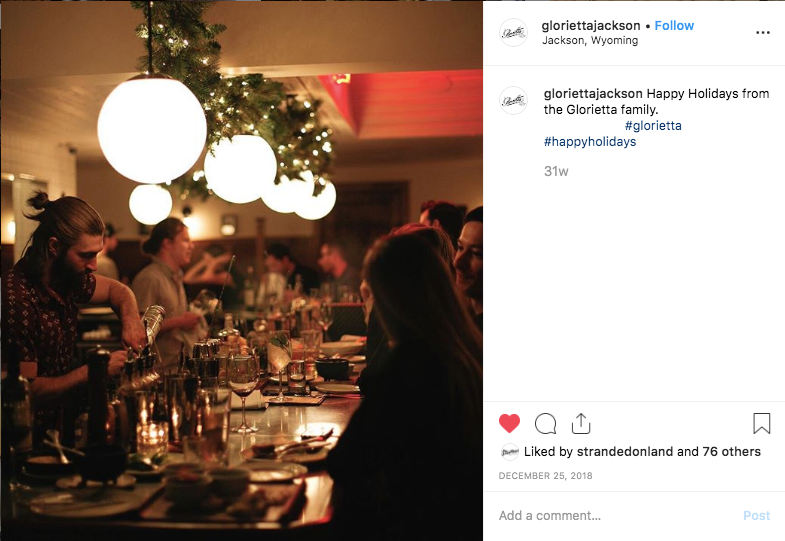Open the 31w timestamp

click(x=556, y=171)
